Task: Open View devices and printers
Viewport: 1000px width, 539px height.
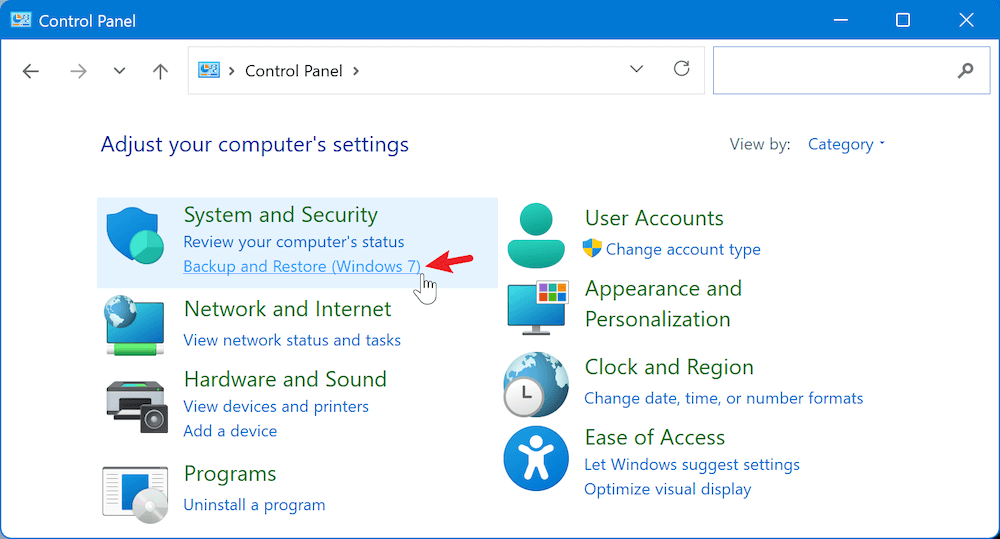Action: click(x=276, y=407)
